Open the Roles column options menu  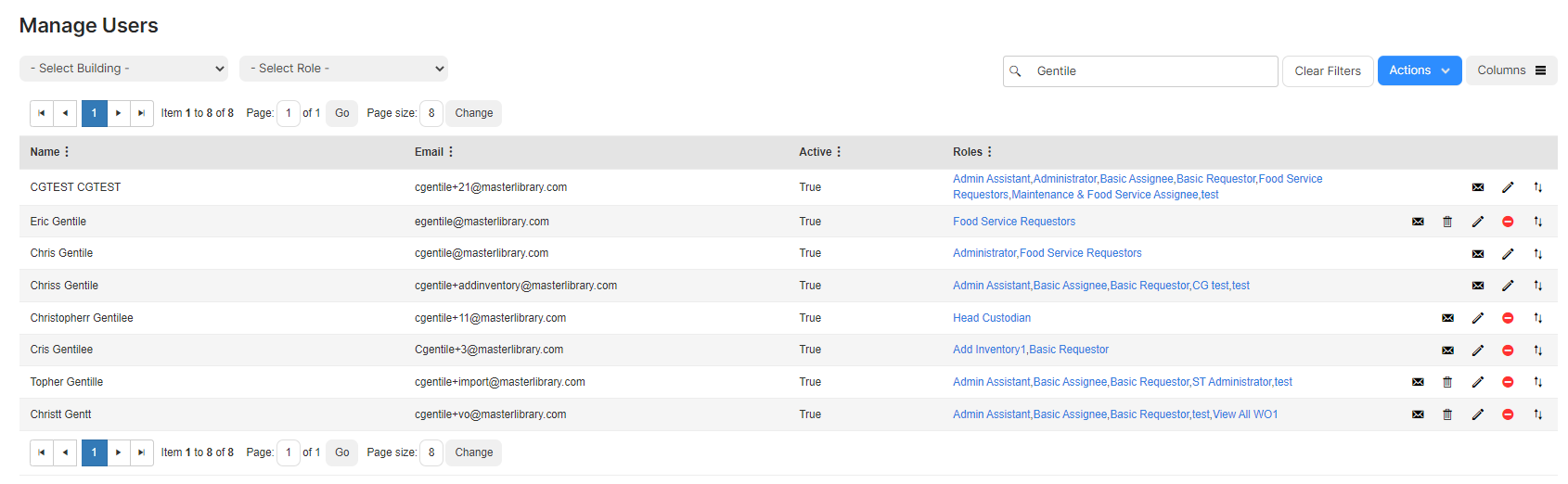coord(989,152)
